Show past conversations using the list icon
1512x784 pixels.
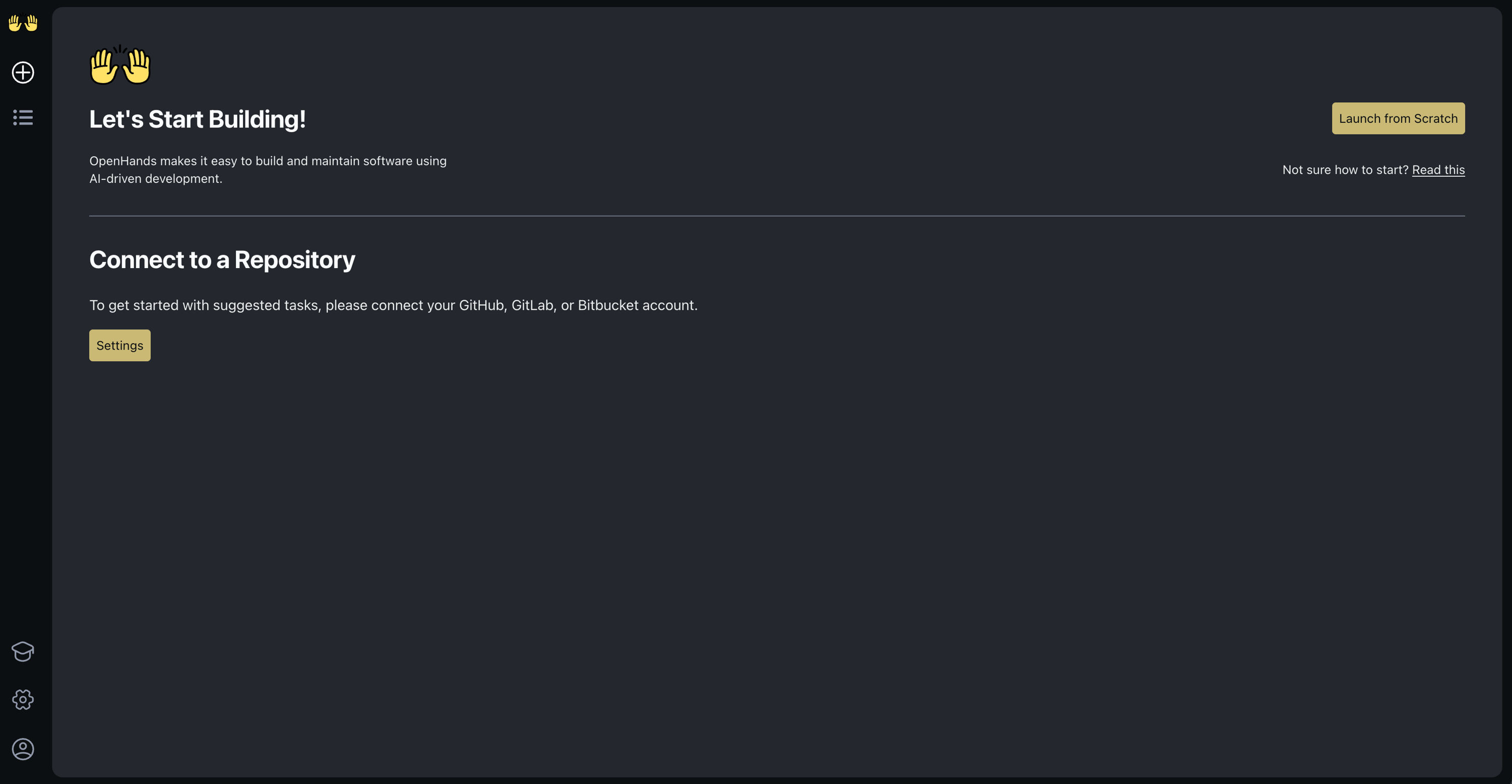pyautogui.click(x=22, y=118)
